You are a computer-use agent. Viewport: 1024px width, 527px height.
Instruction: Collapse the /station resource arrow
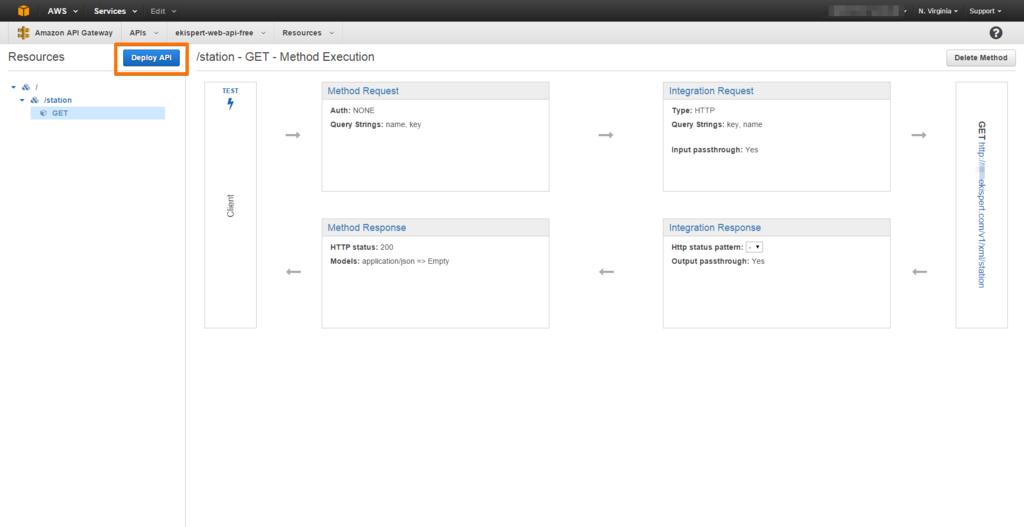coord(23,100)
